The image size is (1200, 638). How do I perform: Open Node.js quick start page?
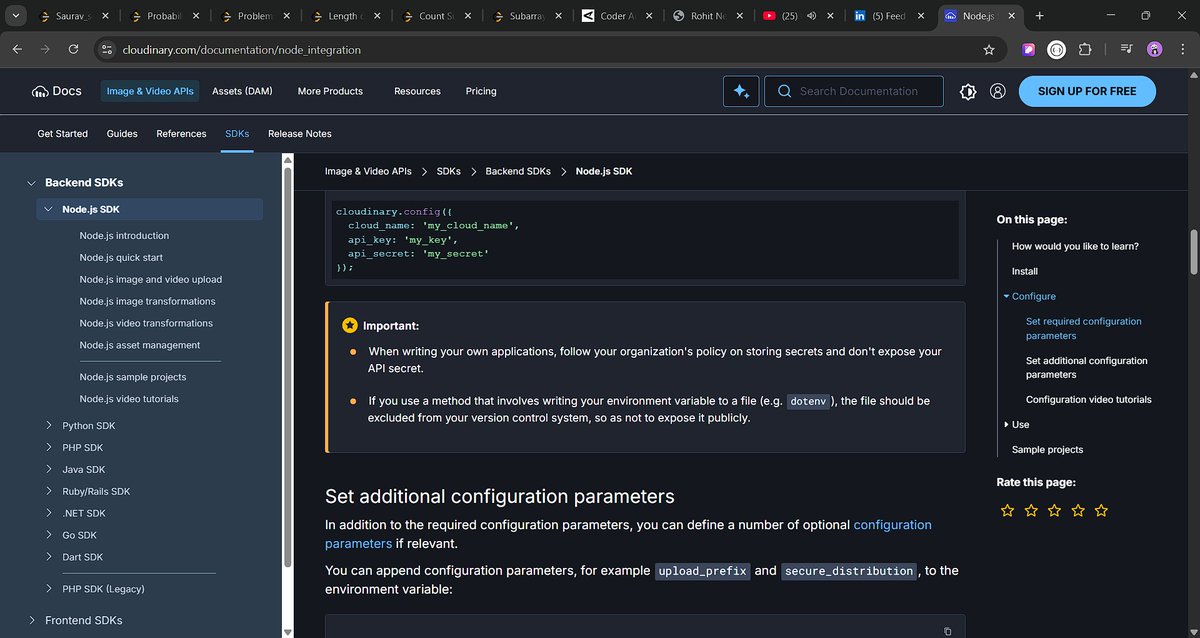tap(121, 257)
